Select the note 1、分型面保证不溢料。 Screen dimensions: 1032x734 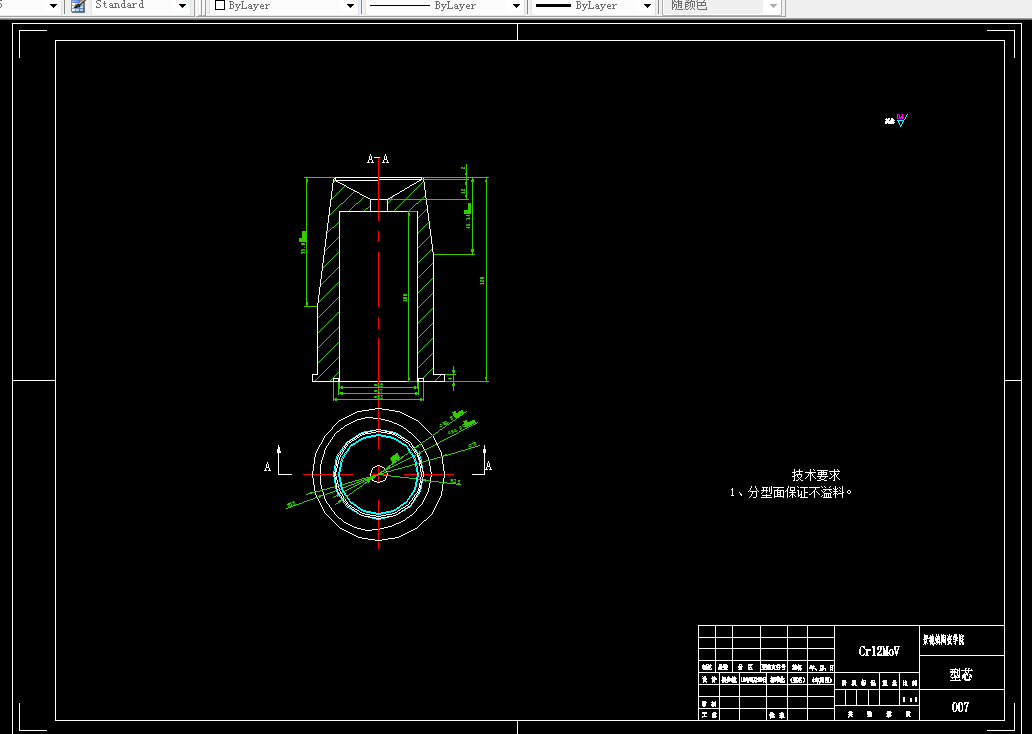tap(790, 492)
